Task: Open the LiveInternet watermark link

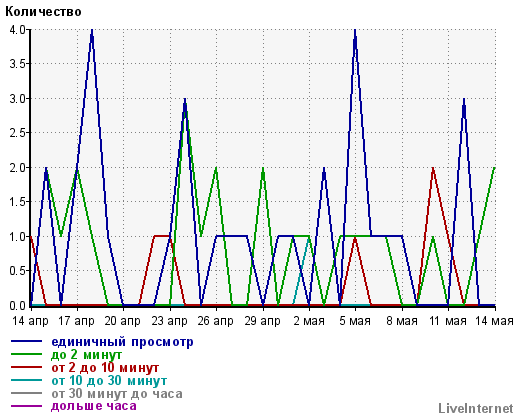Action: (476, 408)
